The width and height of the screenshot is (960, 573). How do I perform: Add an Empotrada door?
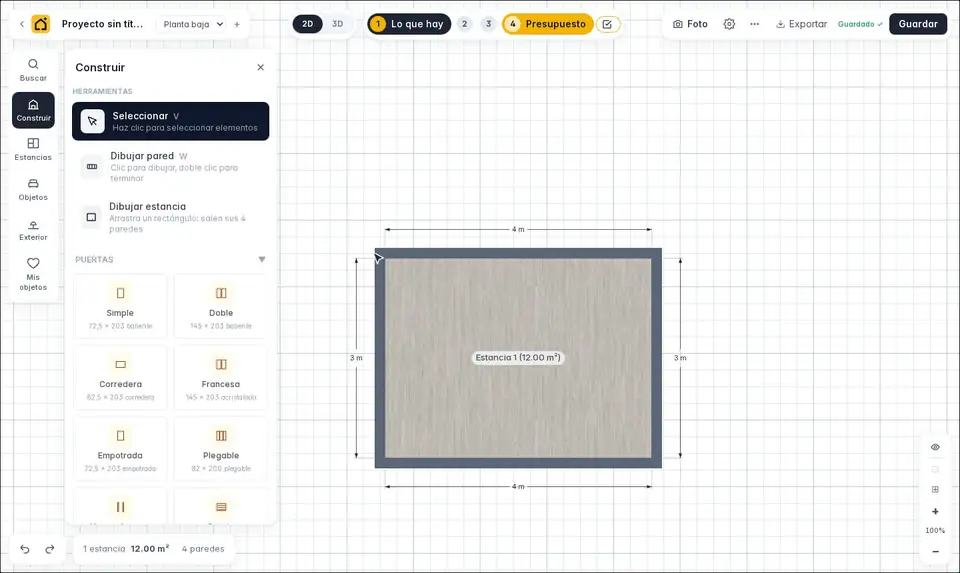click(x=120, y=449)
